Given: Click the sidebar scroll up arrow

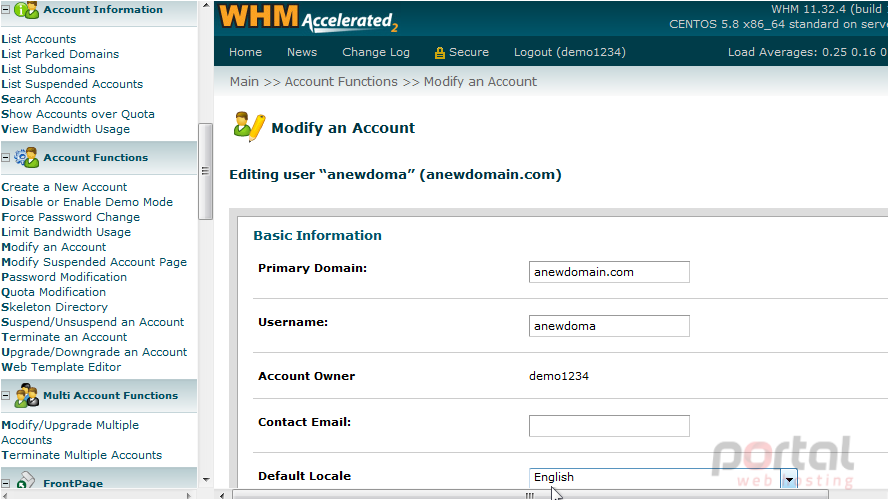Looking at the screenshot, I should click(205, 6).
